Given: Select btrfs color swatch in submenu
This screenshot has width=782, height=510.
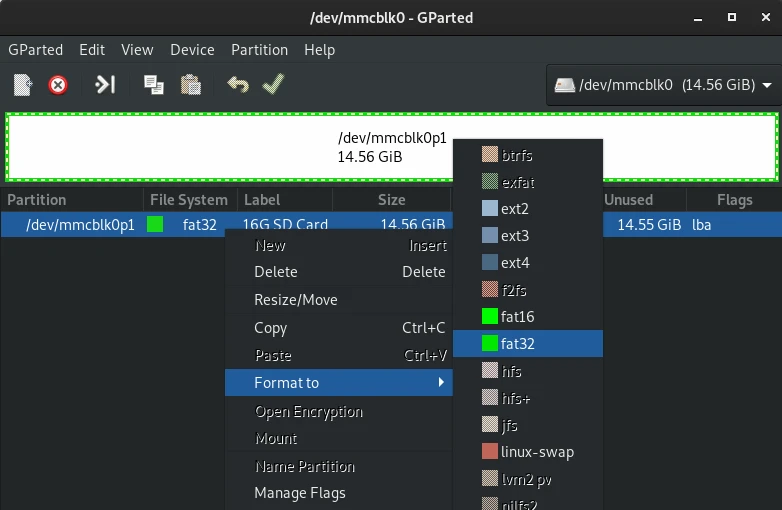Looking at the screenshot, I should pos(490,155).
